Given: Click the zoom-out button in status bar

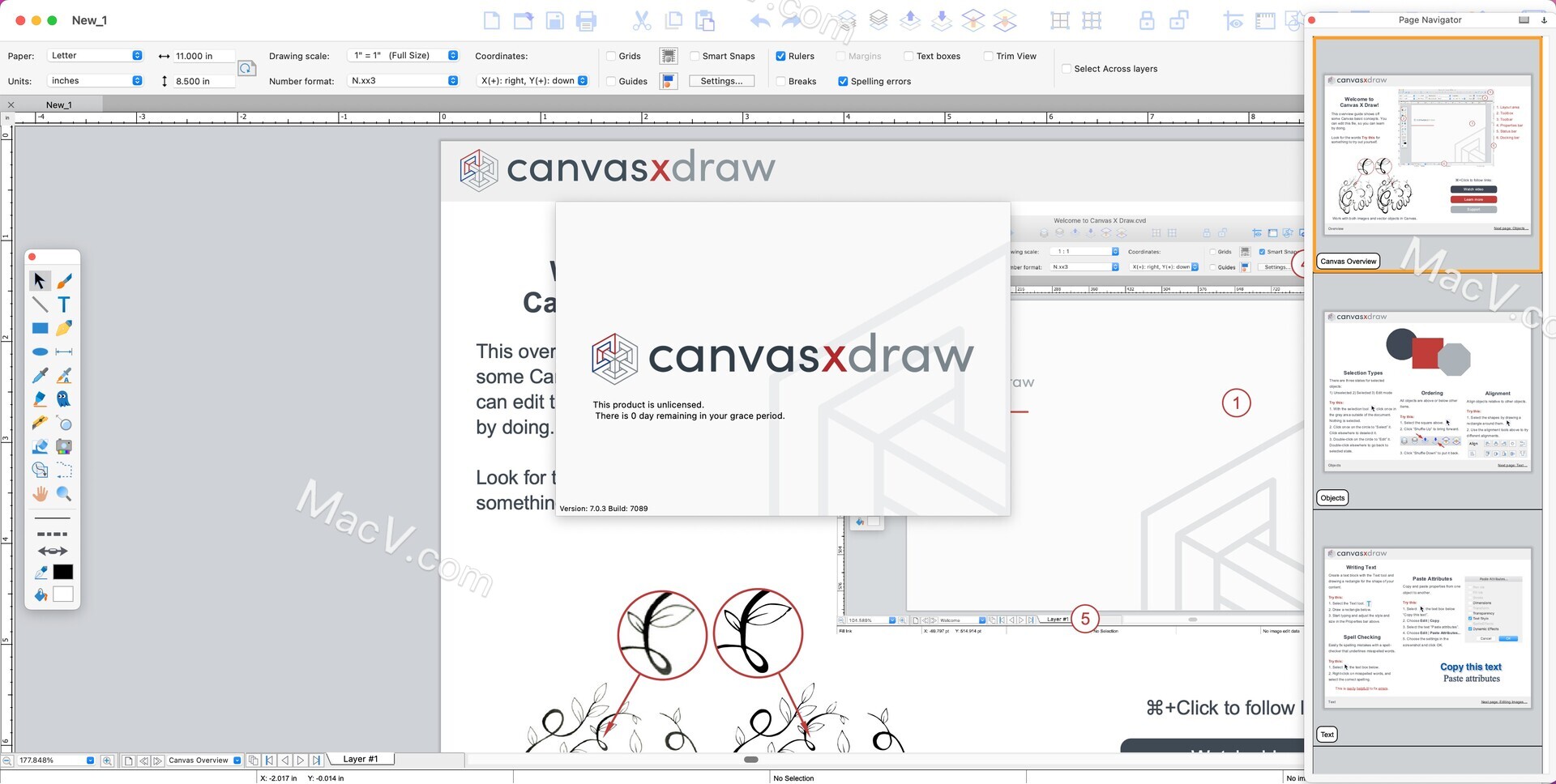Looking at the screenshot, I should click(x=7, y=761).
